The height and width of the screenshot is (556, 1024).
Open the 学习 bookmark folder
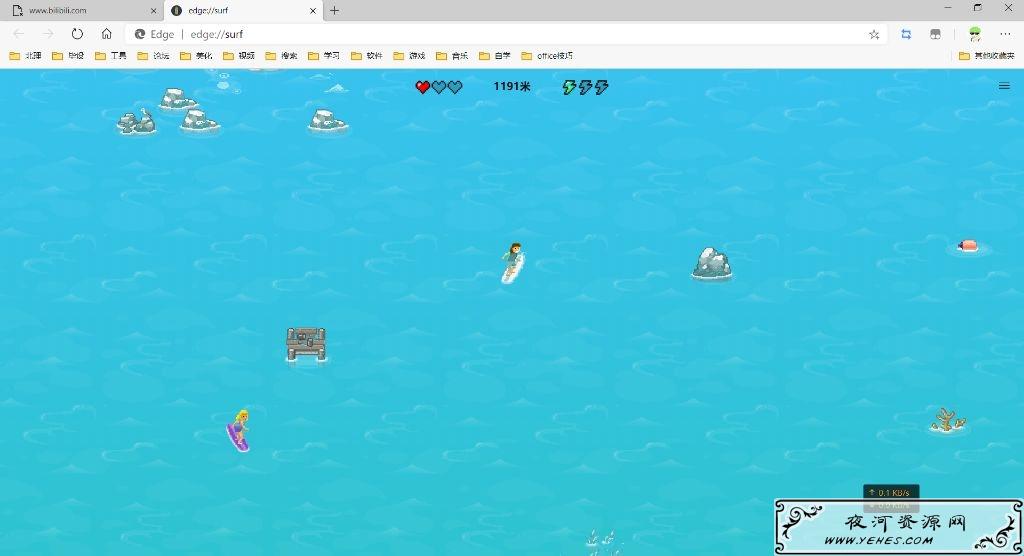click(x=323, y=56)
